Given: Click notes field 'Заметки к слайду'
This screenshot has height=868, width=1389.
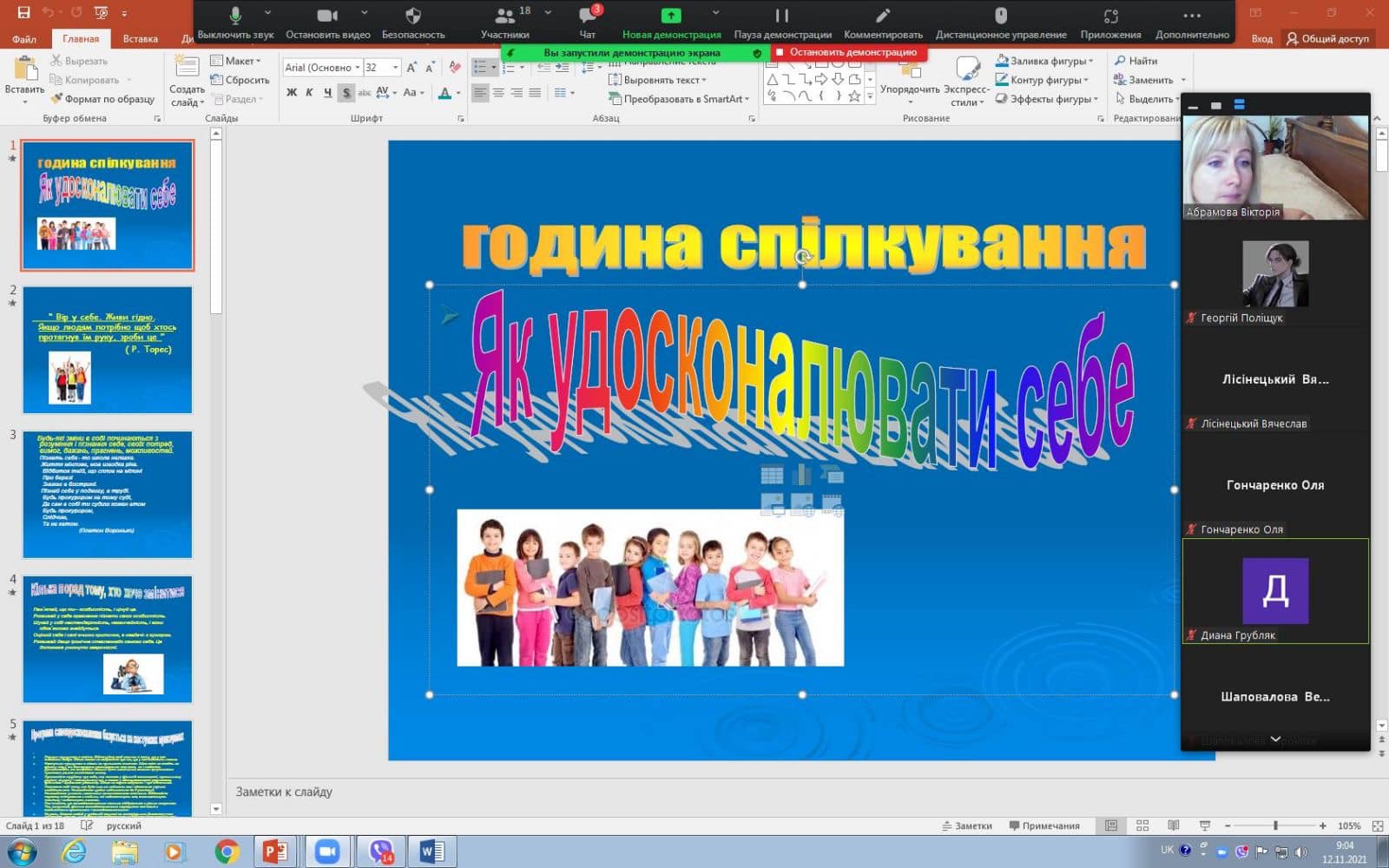Looking at the screenshot, I should click(x=285, y=792).
